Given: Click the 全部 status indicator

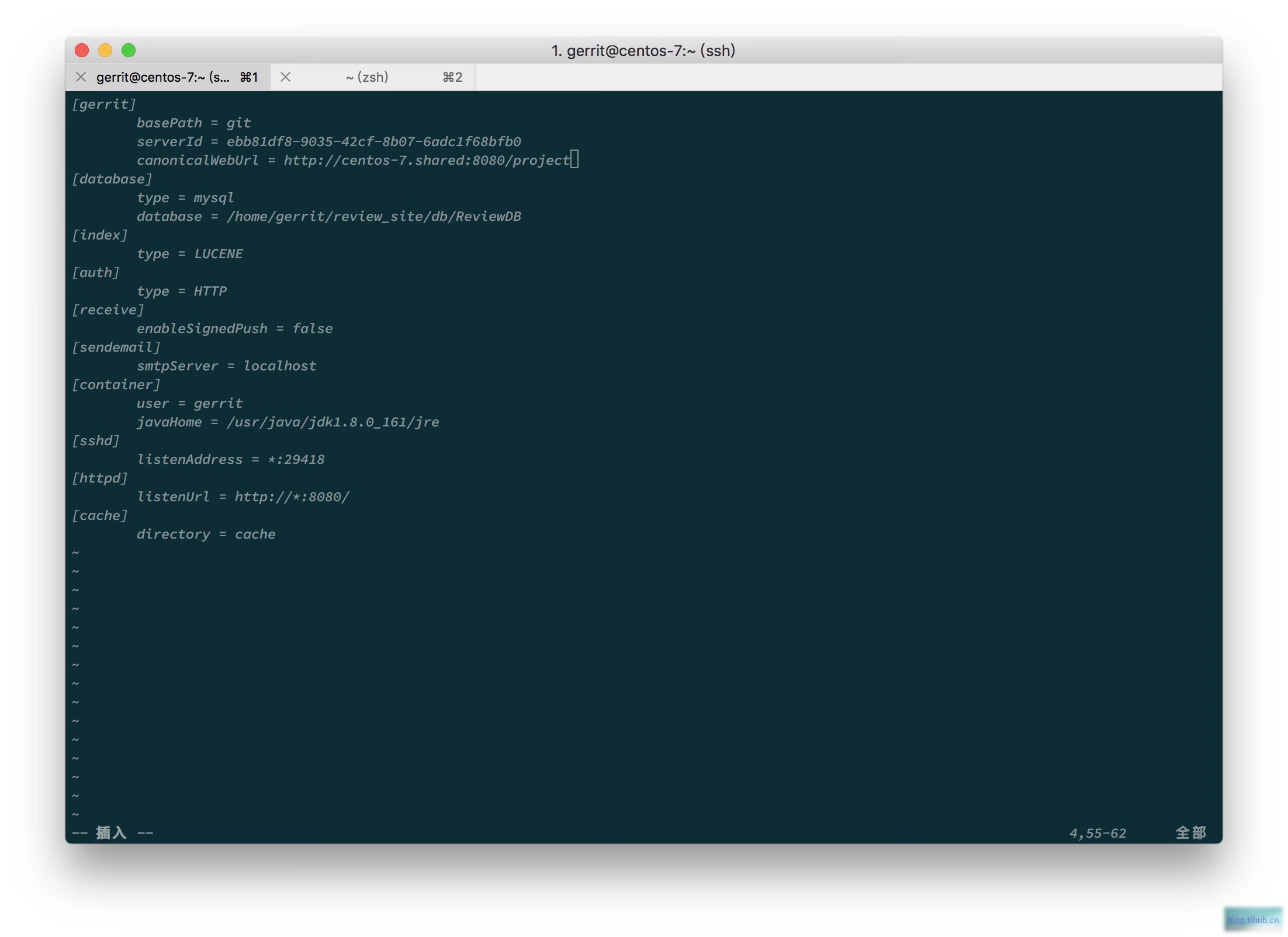Looking at the screenshot, I should (1191, 833).
